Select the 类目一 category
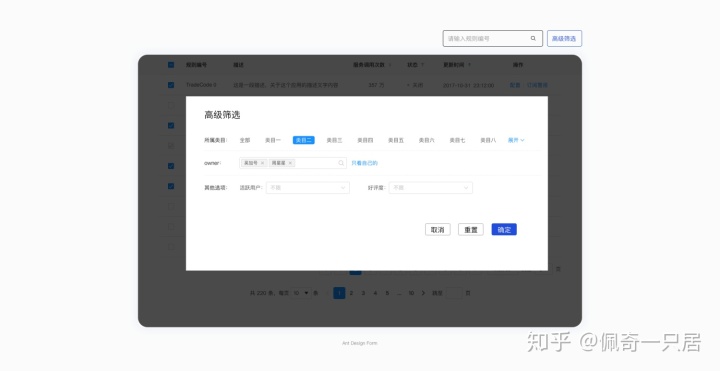This screenshot has height=371, width=720. pyautogui.click(x=273, y=140)
